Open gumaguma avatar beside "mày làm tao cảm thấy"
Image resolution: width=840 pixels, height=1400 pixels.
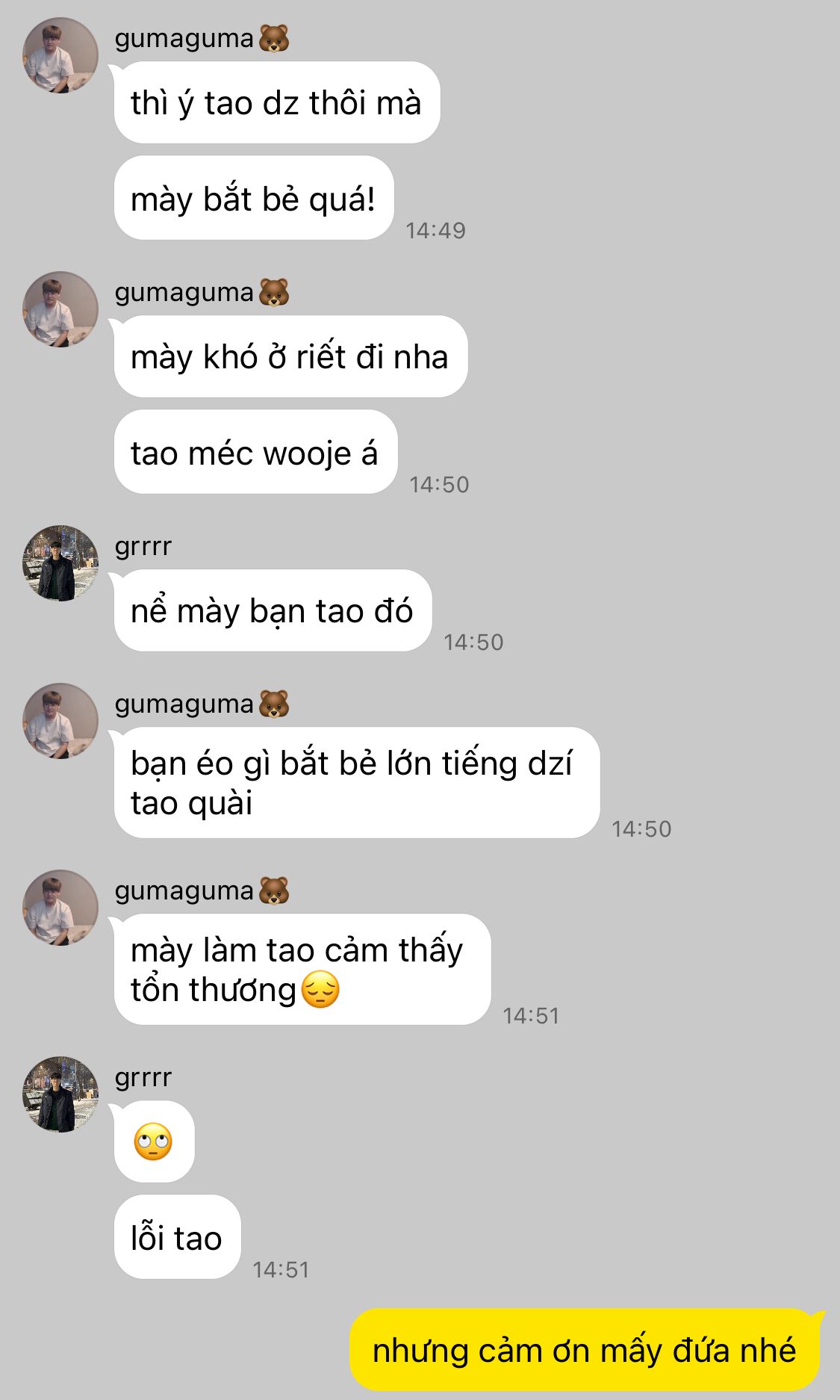60,908
